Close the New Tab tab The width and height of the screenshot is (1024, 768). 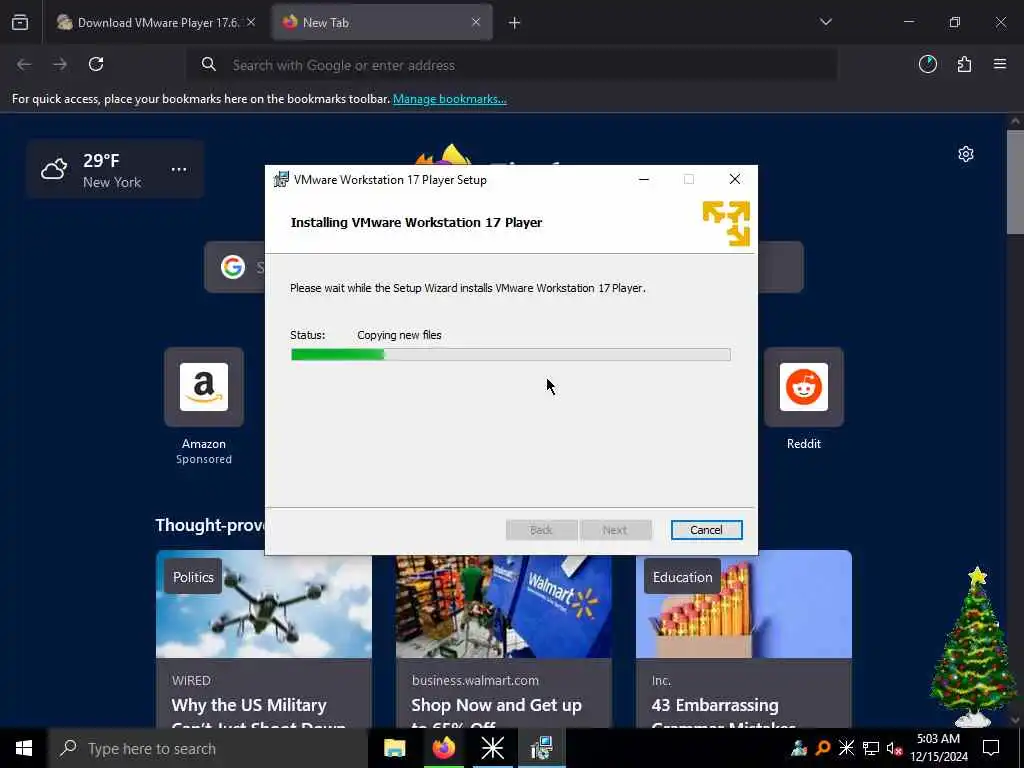click(475, 22)
